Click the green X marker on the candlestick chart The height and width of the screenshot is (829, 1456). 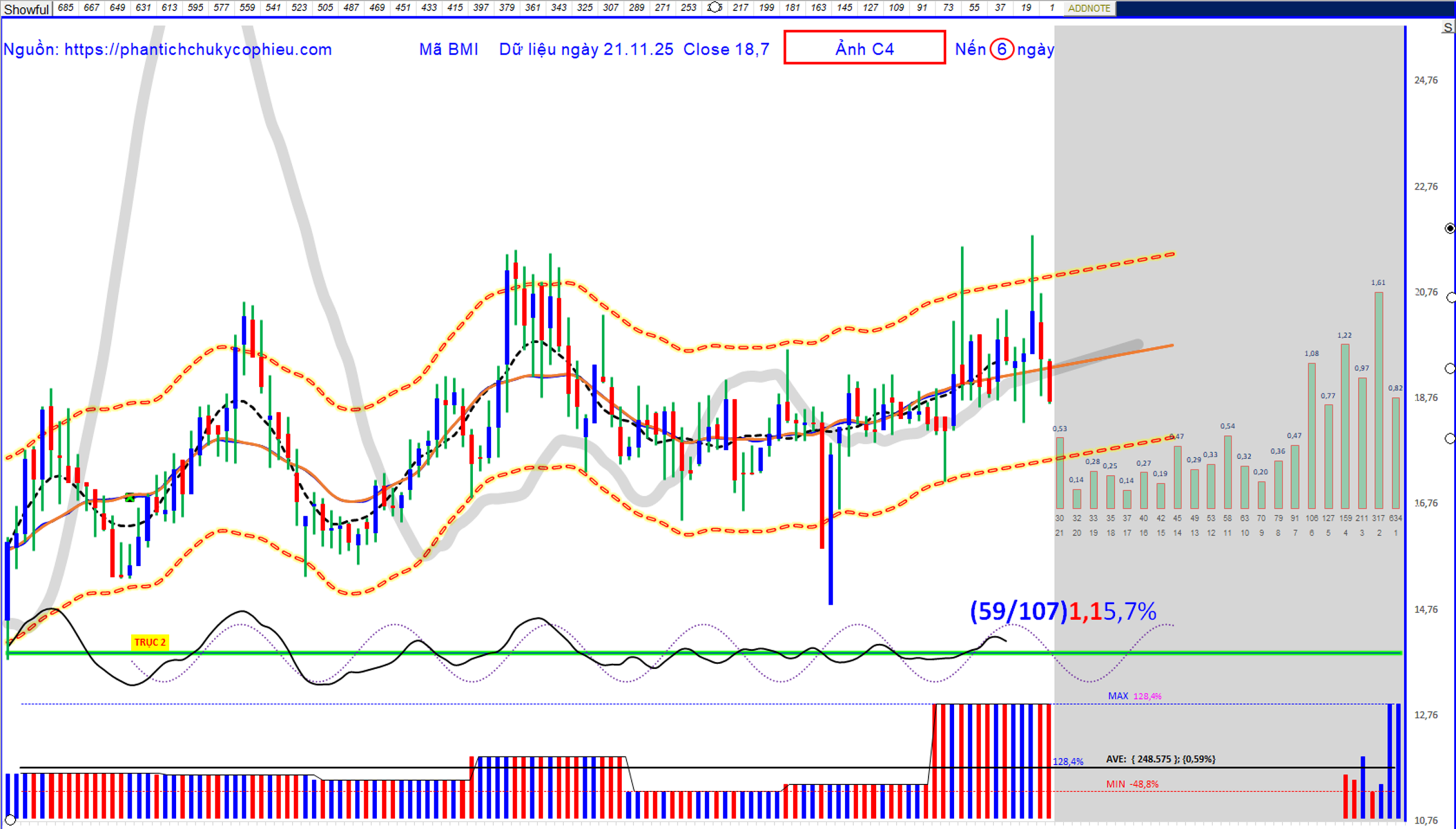[x=130, y=498]
